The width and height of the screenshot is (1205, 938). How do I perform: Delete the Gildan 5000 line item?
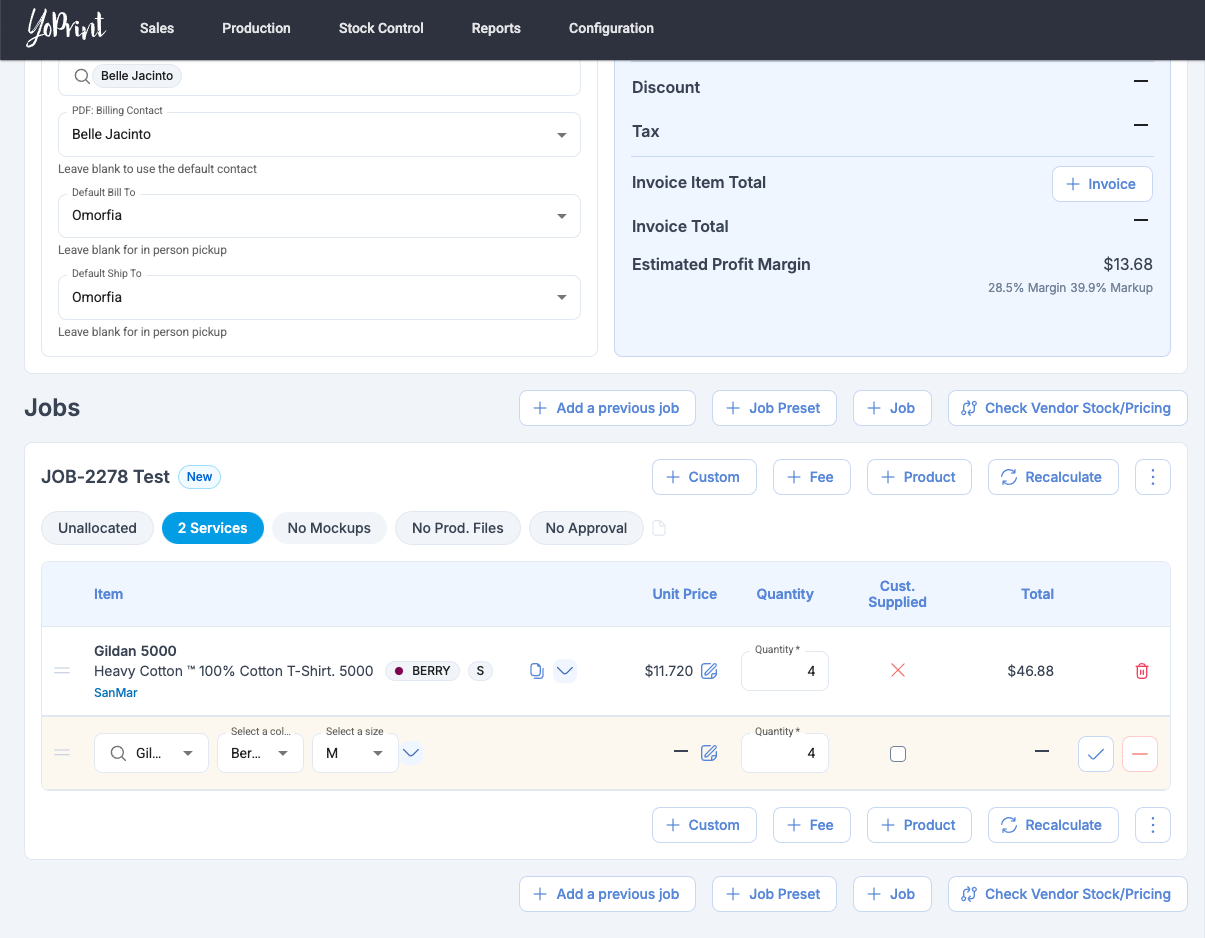click(1142, 671)
